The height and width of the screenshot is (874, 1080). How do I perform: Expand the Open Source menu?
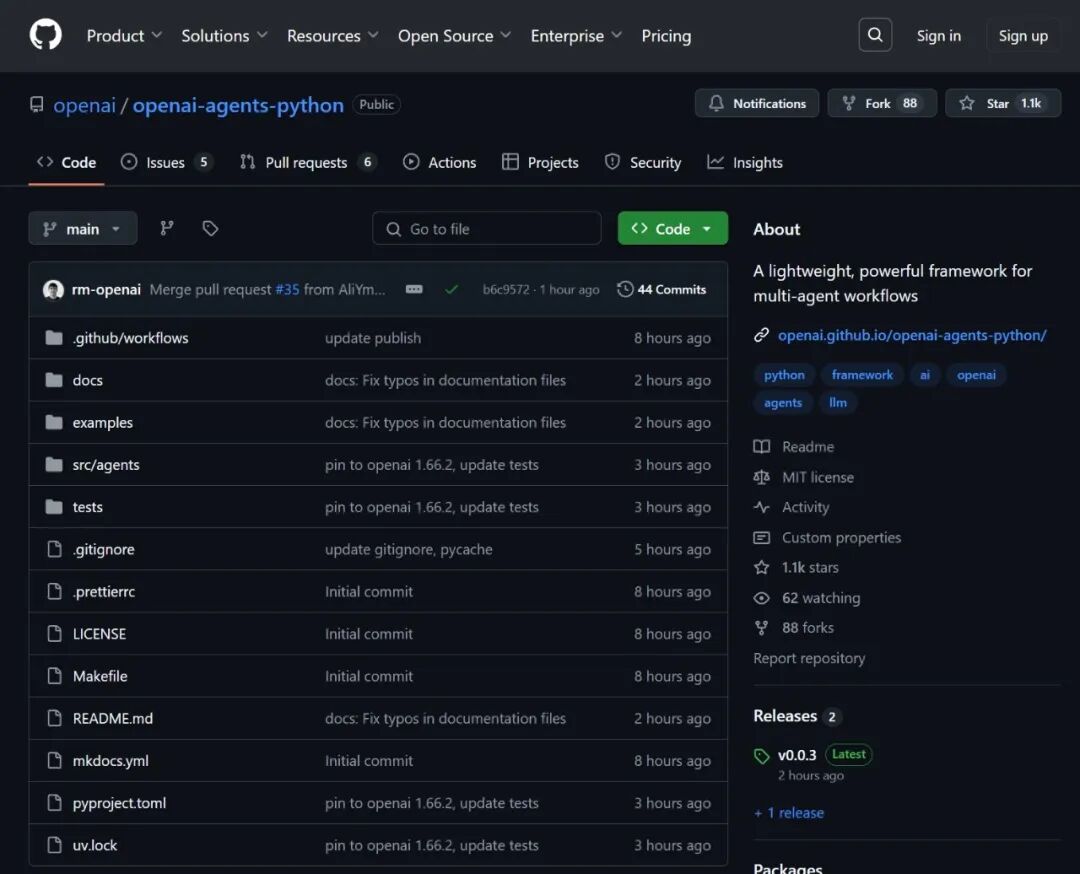click(454, 36)
